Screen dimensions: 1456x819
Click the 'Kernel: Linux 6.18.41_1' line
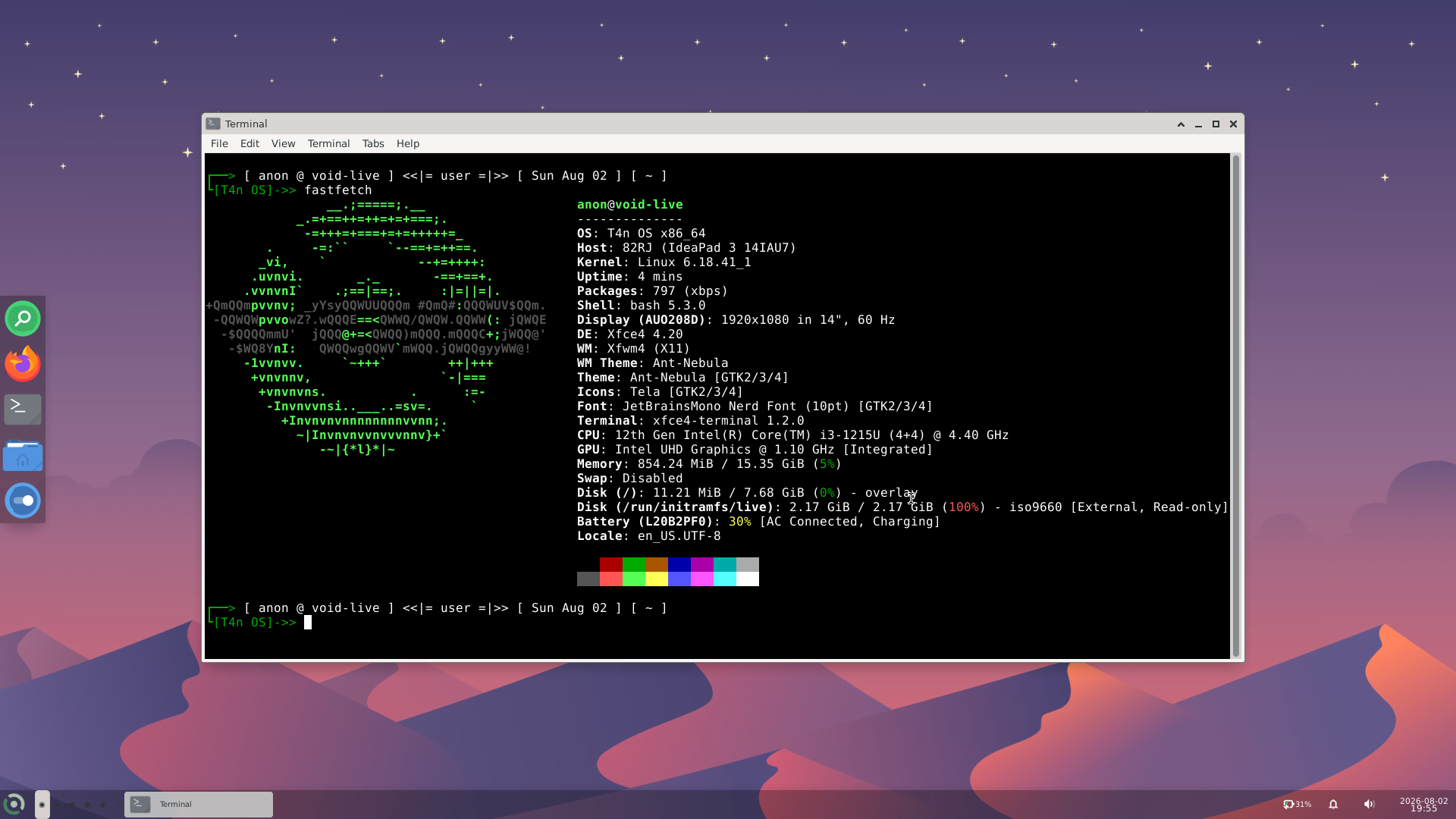click(x=664, y=262)
